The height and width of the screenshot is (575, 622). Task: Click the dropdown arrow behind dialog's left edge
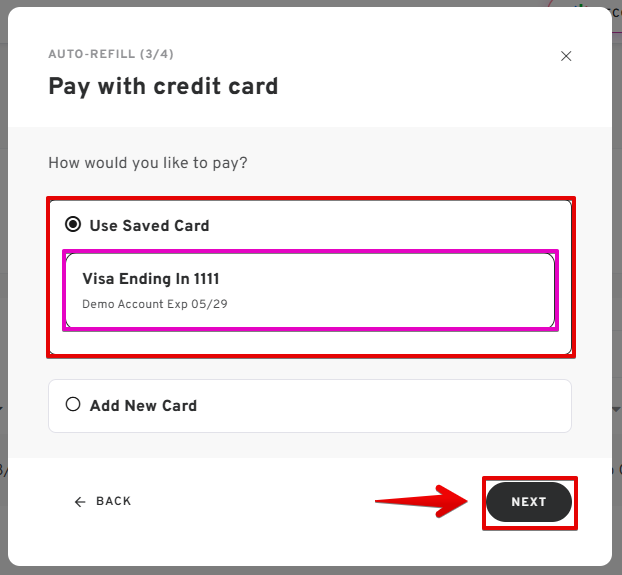click(x=3, y=409)
